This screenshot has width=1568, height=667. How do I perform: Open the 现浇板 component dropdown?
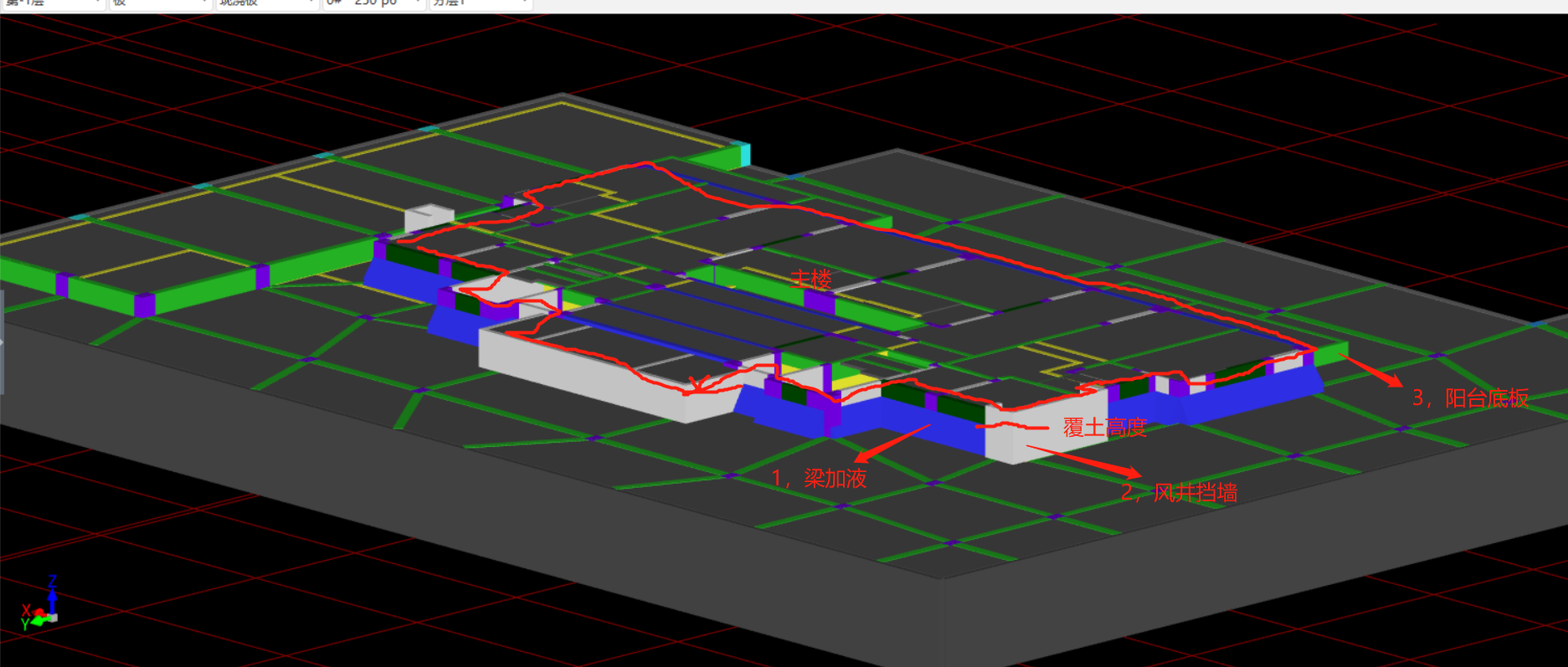267,4
